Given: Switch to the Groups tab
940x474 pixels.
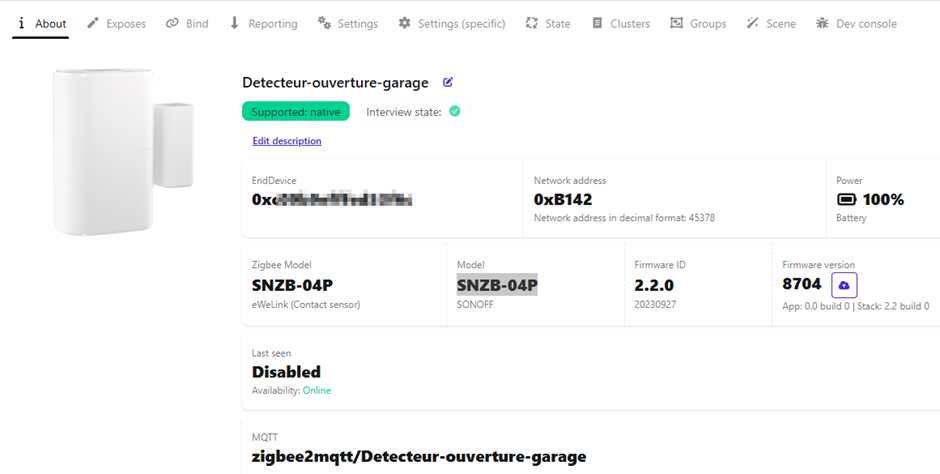Looking at the screenshot, I should click(698, 23).
